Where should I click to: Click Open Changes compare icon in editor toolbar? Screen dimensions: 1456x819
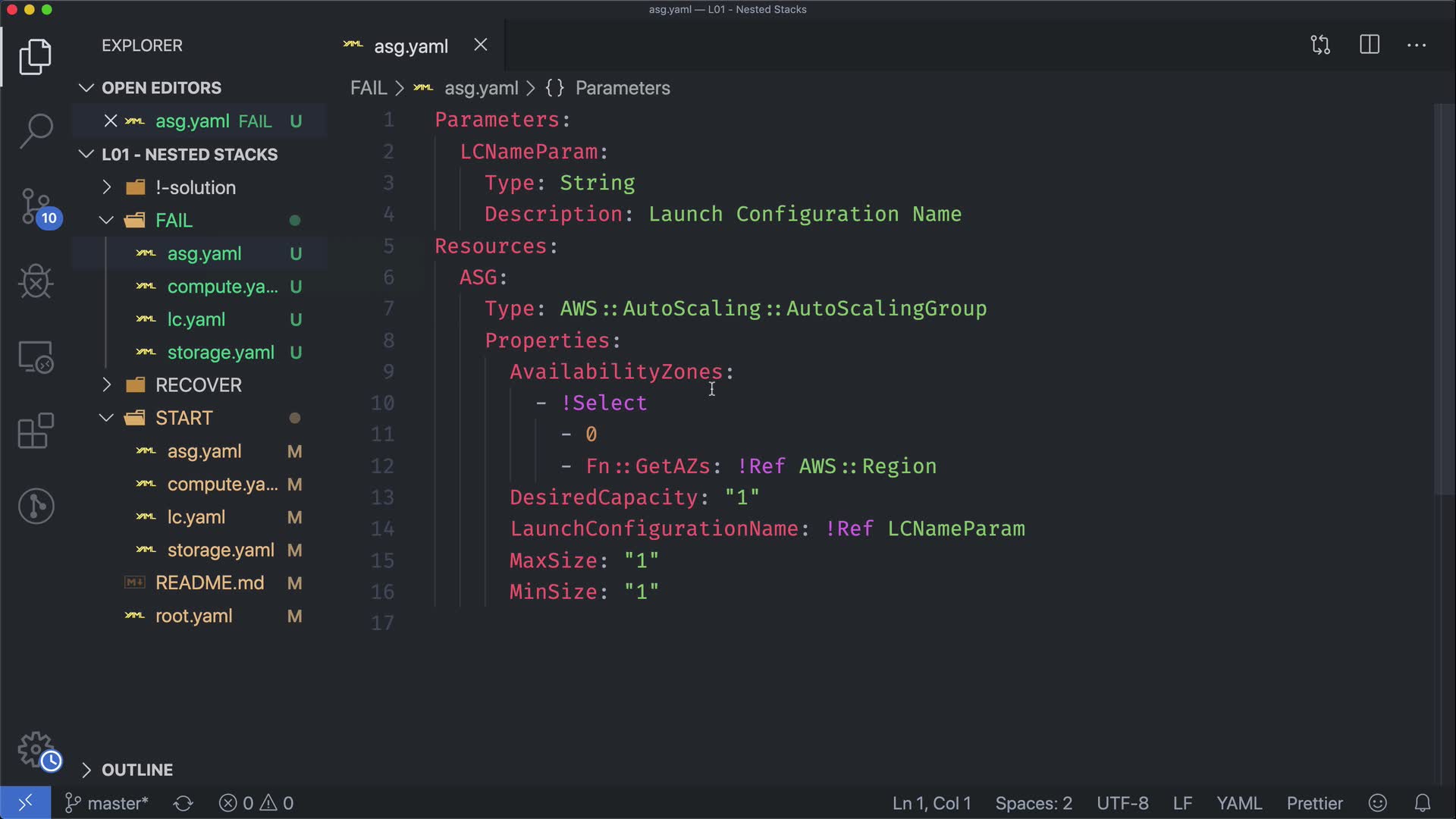1320,45
